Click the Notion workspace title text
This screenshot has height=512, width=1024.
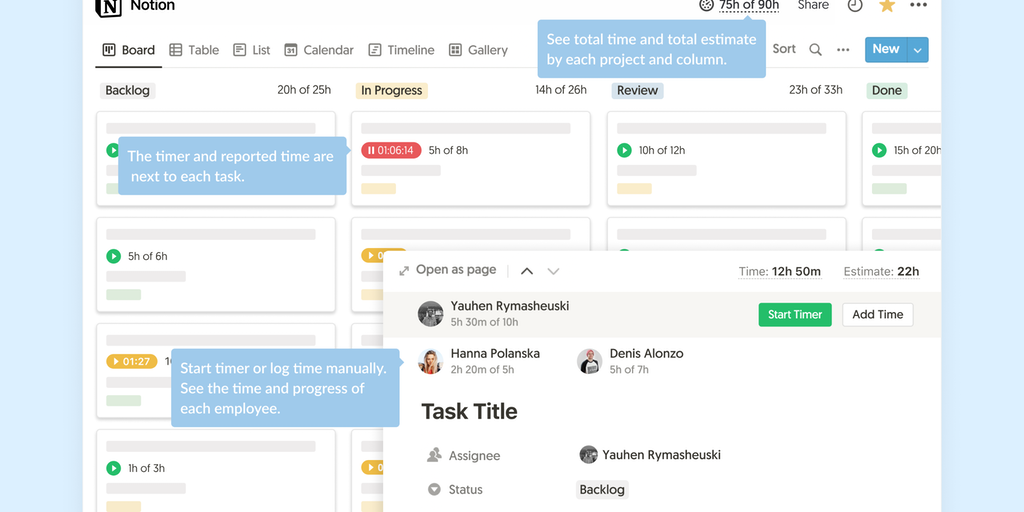pyautogui.click(x=153, y=6)
